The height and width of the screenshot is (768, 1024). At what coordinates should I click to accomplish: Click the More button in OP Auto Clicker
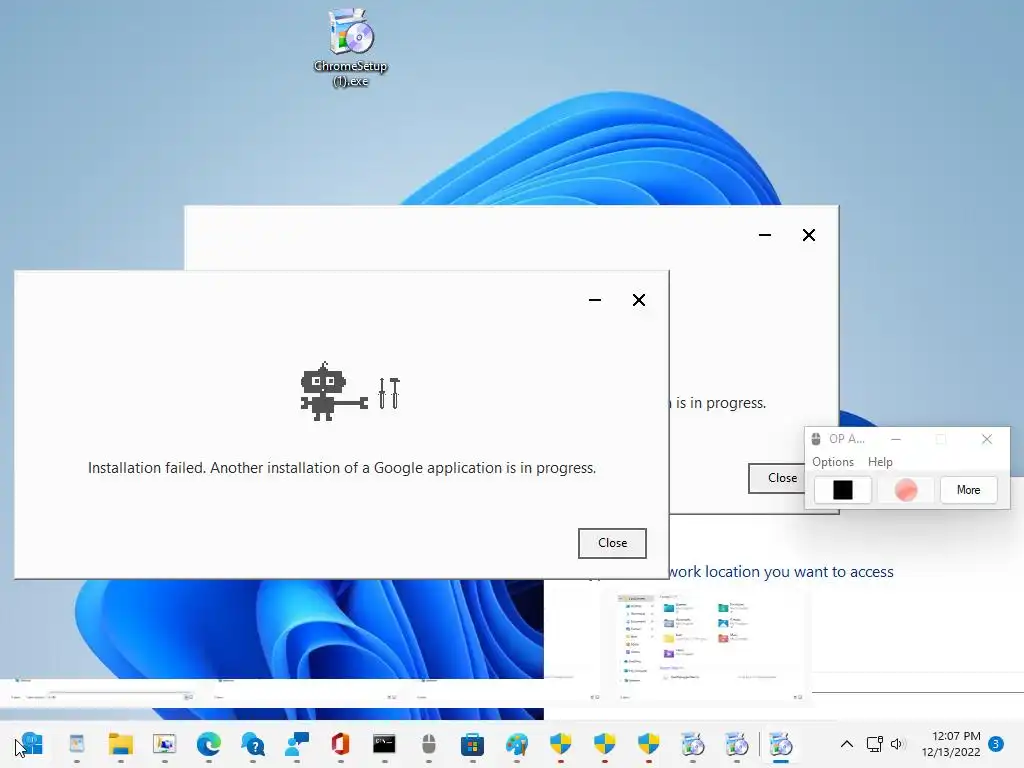(x=968, y=490)
